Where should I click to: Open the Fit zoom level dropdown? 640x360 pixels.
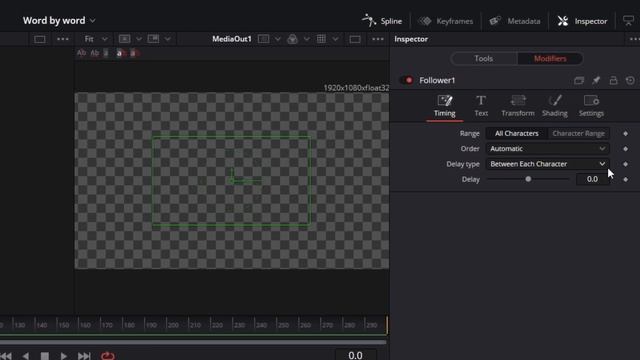click(96, 39)
